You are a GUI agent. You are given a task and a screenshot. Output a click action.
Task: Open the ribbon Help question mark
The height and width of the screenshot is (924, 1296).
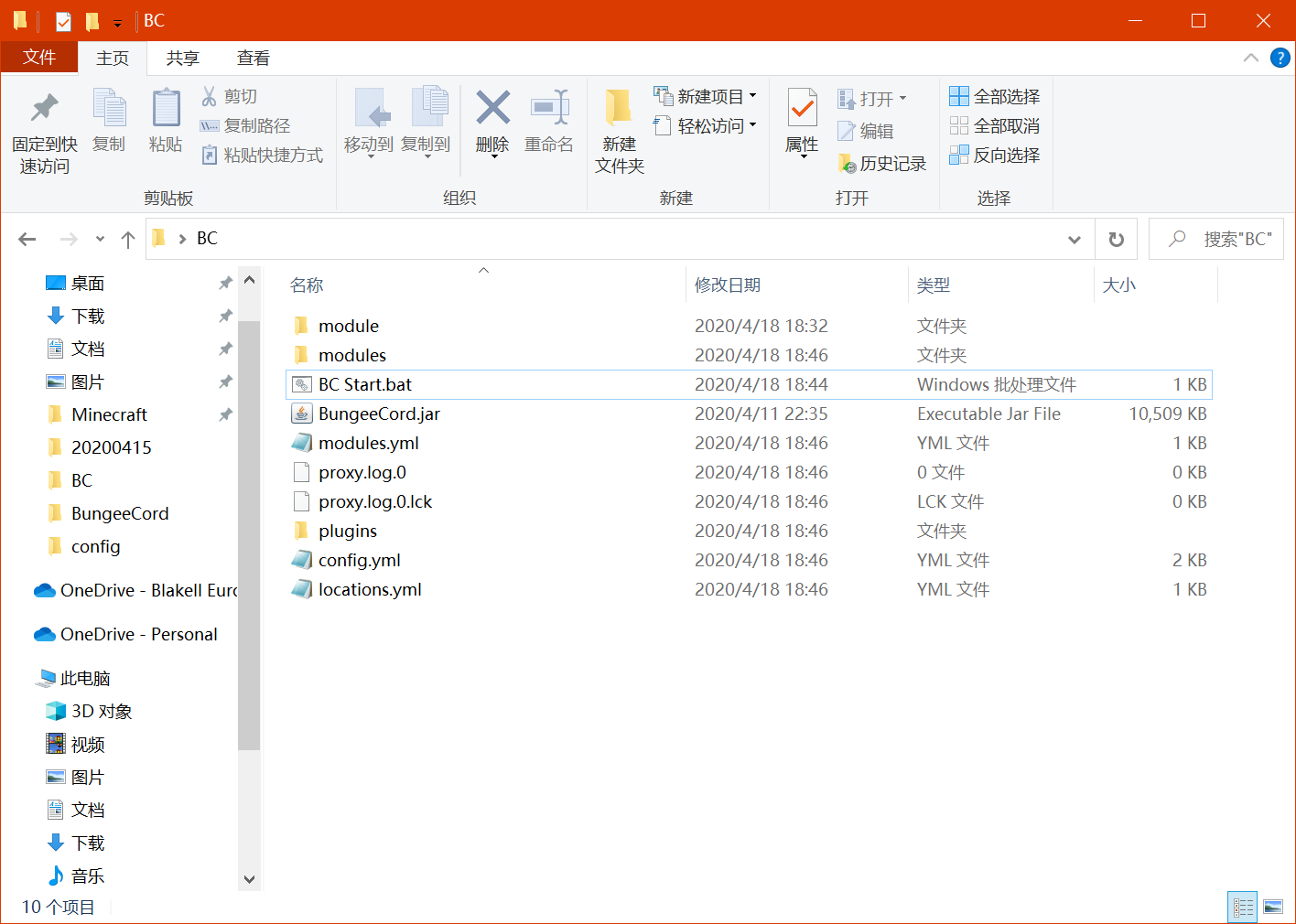[1280, 58]
